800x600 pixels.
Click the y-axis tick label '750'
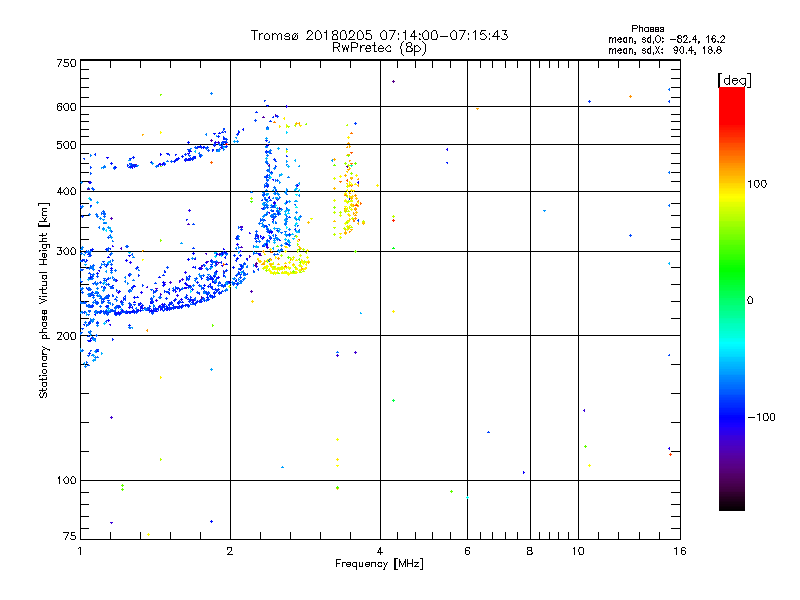66,63
